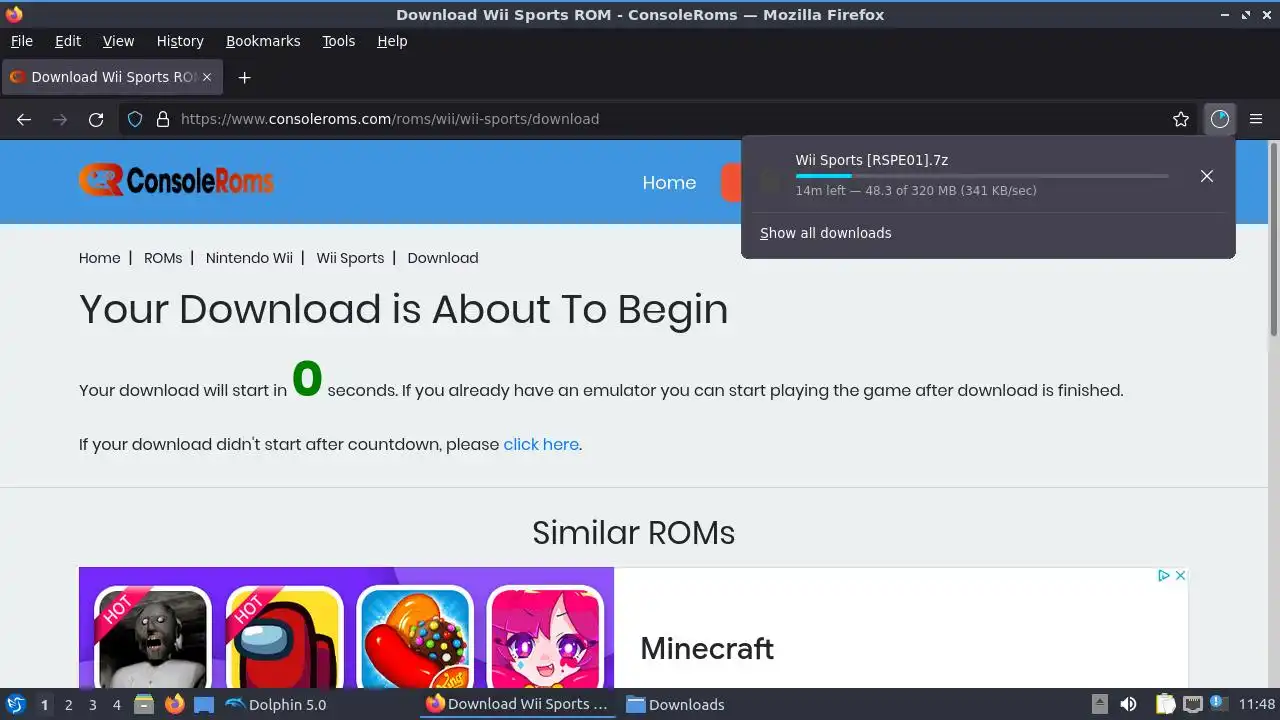This screenshot has width=1280, height=720.
Task: Close the Download Wii Sports tab
Action: coord(207,77)
